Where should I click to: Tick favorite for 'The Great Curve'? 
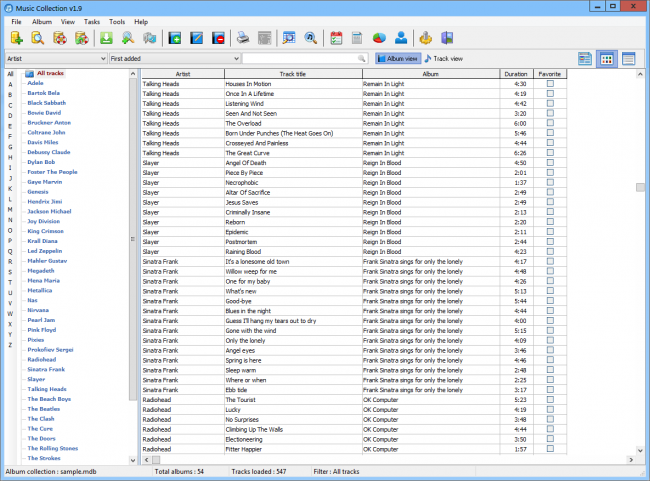(550, 153)
